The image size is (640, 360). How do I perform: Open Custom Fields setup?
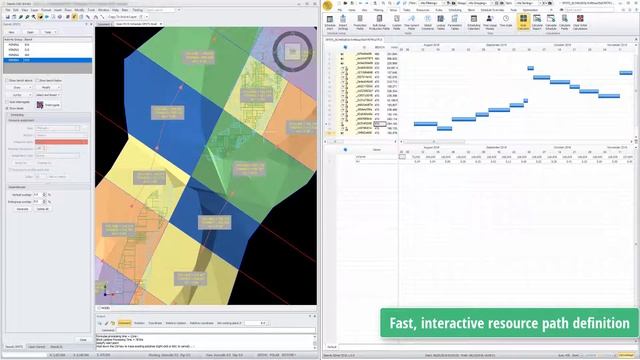[x=397, y=22]
